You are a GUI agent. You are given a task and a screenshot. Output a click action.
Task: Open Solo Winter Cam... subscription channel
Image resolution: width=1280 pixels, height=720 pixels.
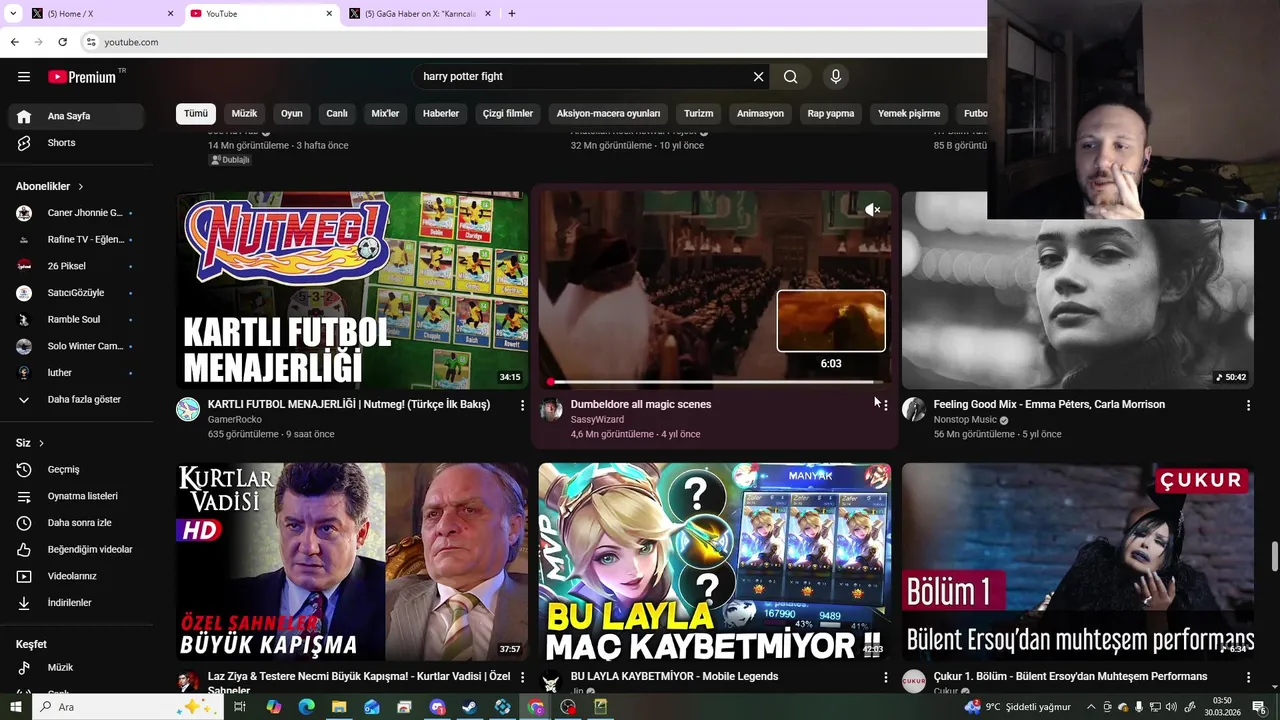tap(77, 346)
